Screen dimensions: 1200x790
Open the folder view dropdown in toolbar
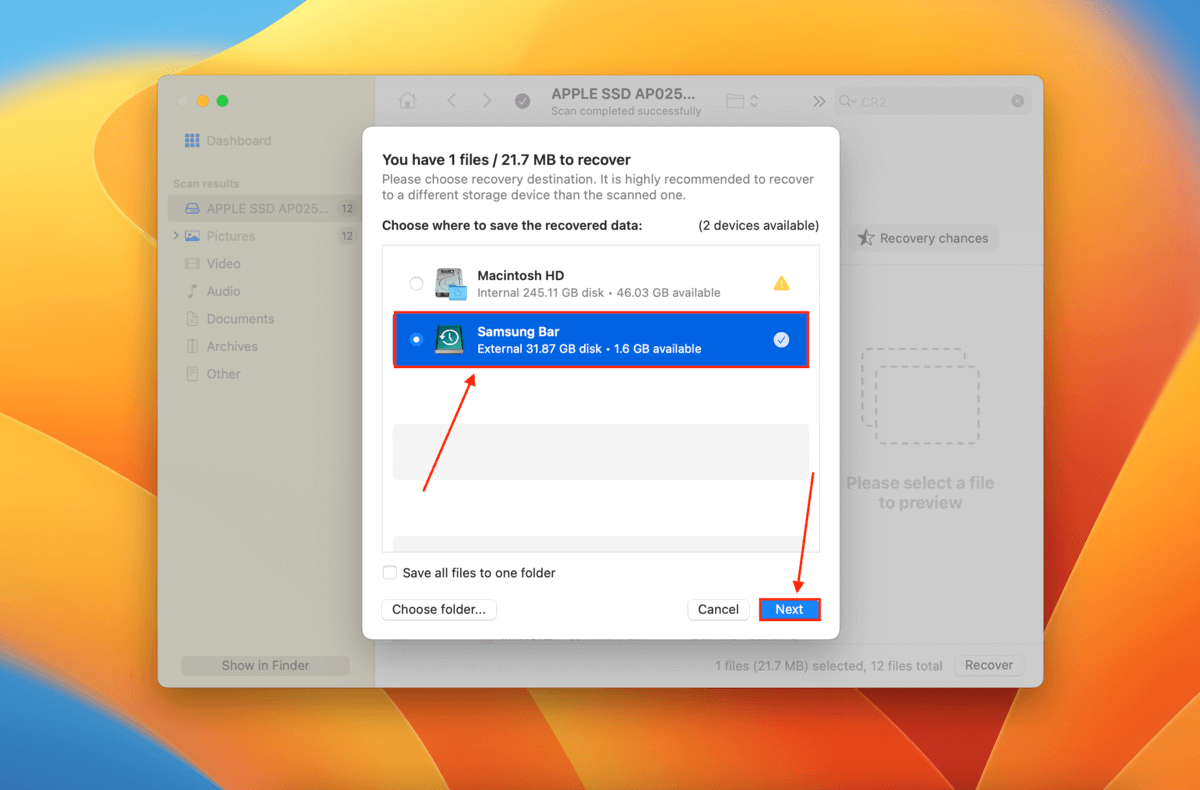[743, 101]
